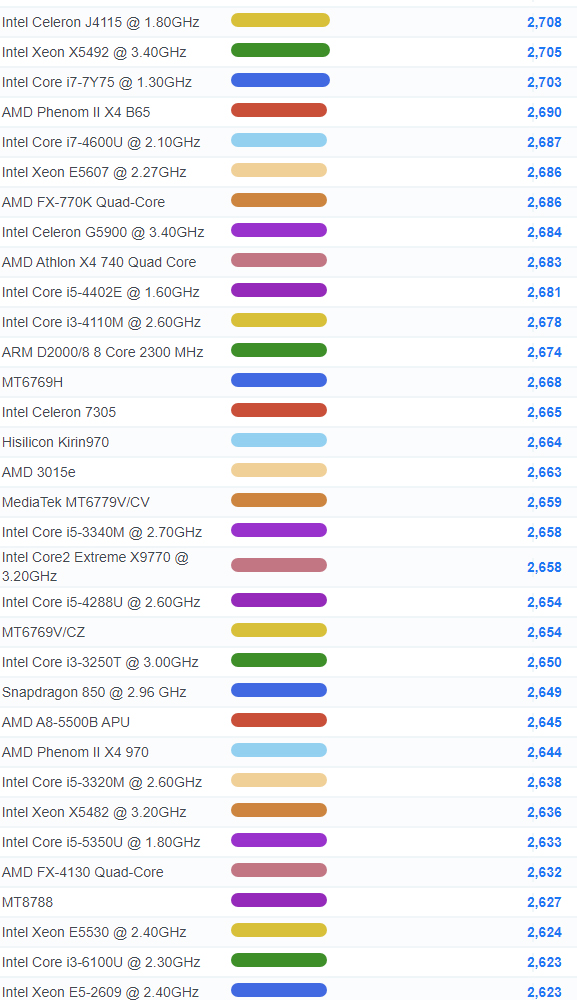
Task: Click Intel Core i5-4402E @ 1.60GHz
Action: (101, 292)
